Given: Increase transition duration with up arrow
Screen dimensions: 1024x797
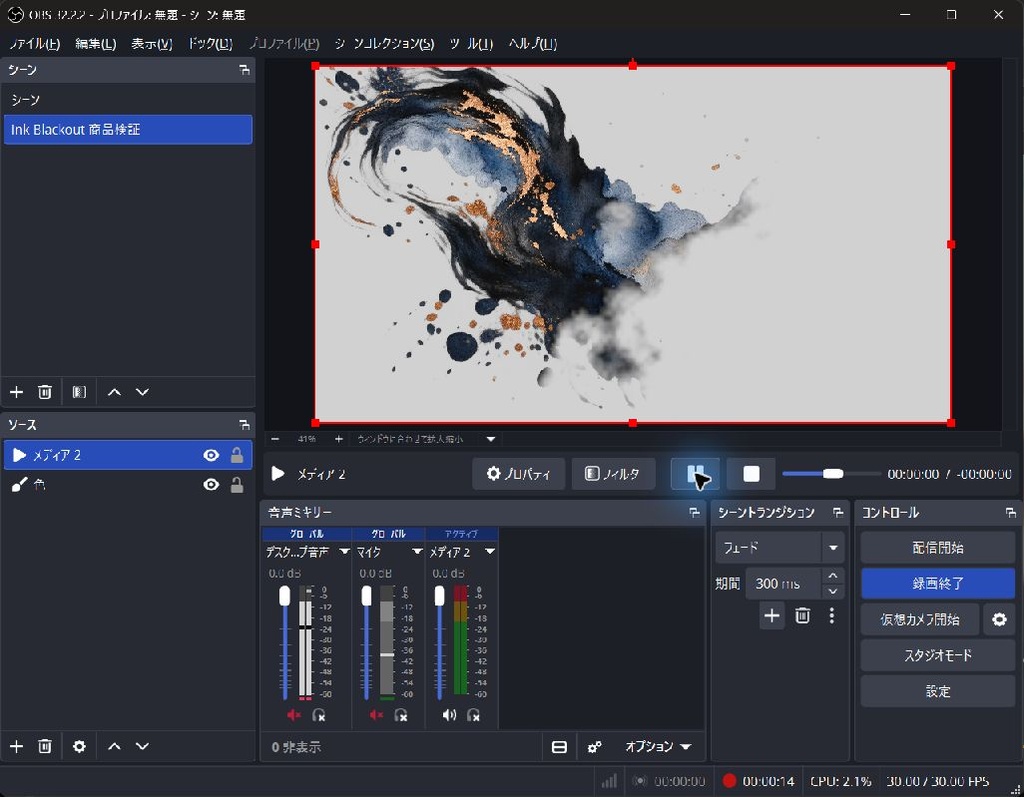Looking at the screenshot, I should (x=833, y=576).
